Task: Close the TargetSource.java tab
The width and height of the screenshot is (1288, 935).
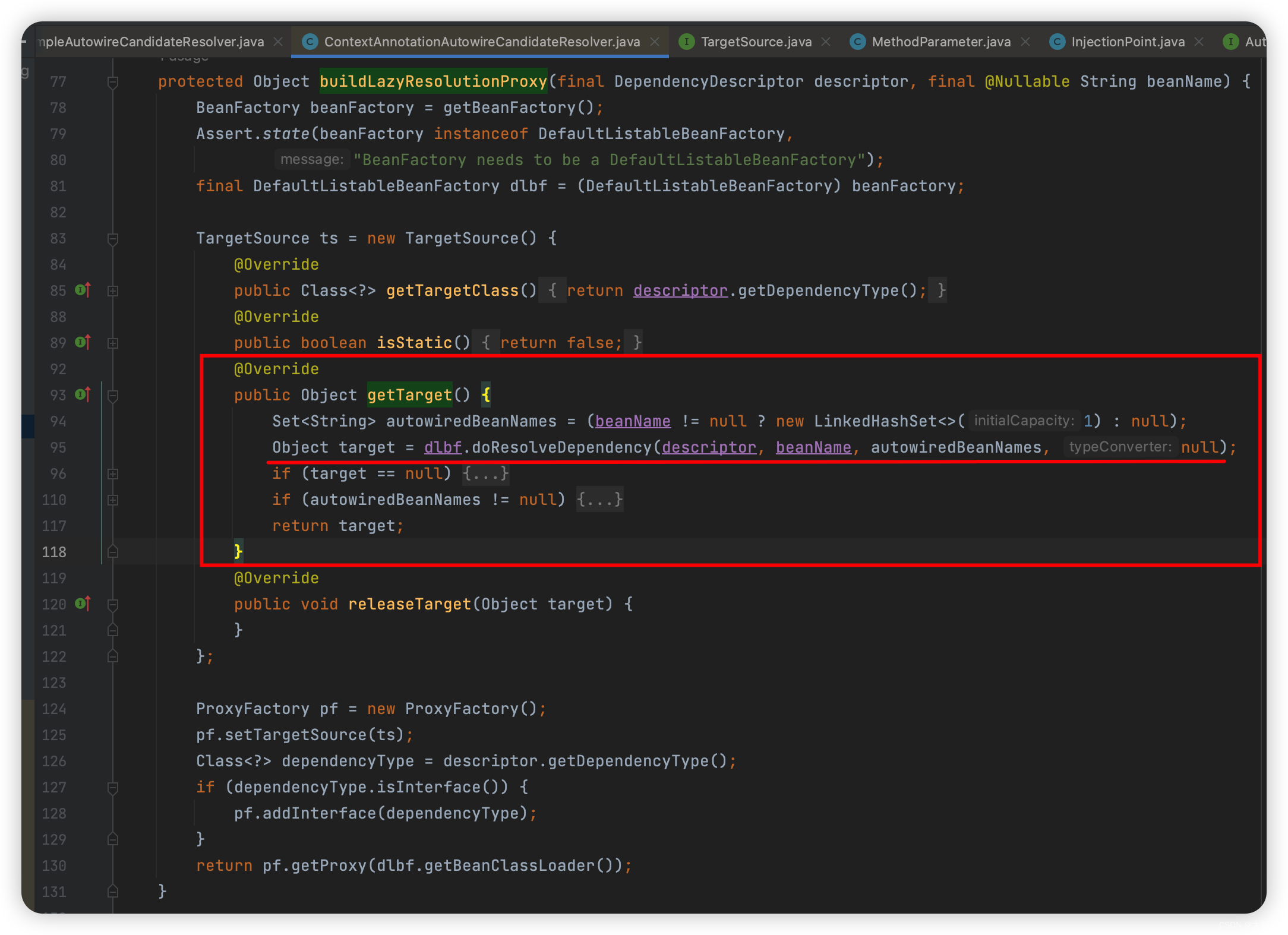Action: pos(826,42)
